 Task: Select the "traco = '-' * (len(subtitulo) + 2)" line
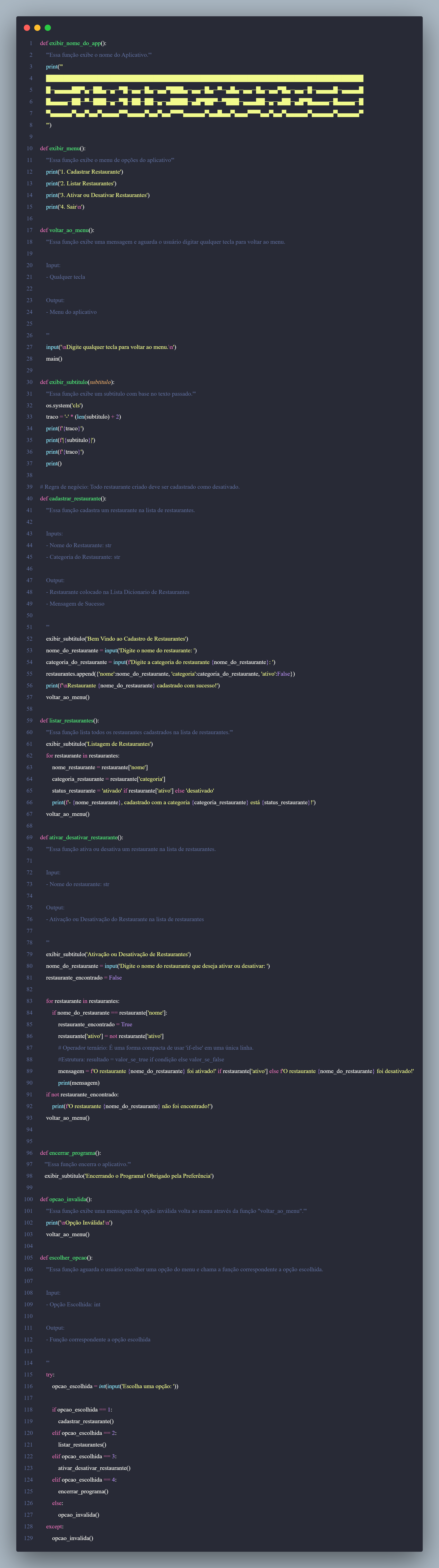point(83,417)
